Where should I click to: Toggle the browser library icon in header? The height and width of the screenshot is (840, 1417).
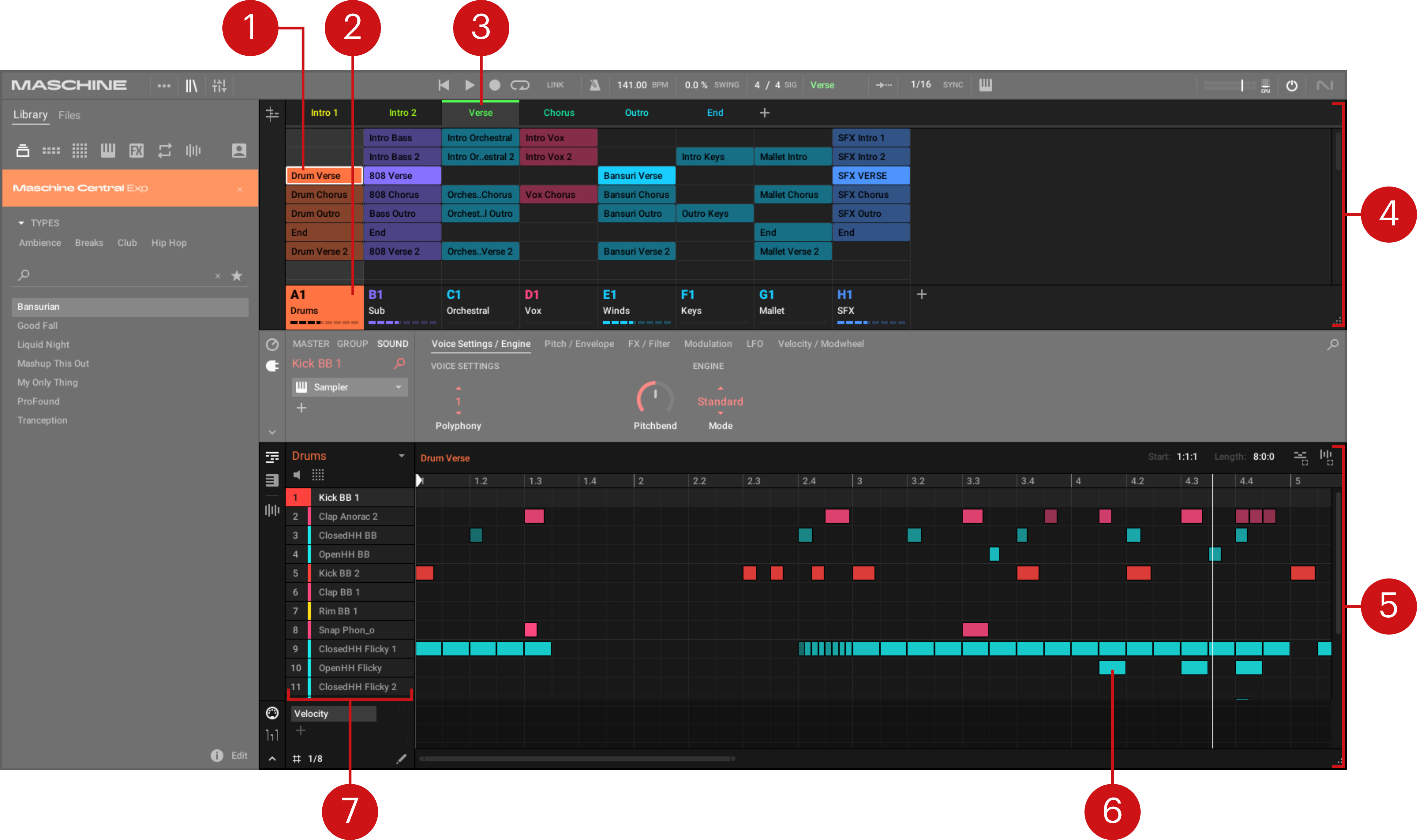pyautogui.click(x=192, y=86)
